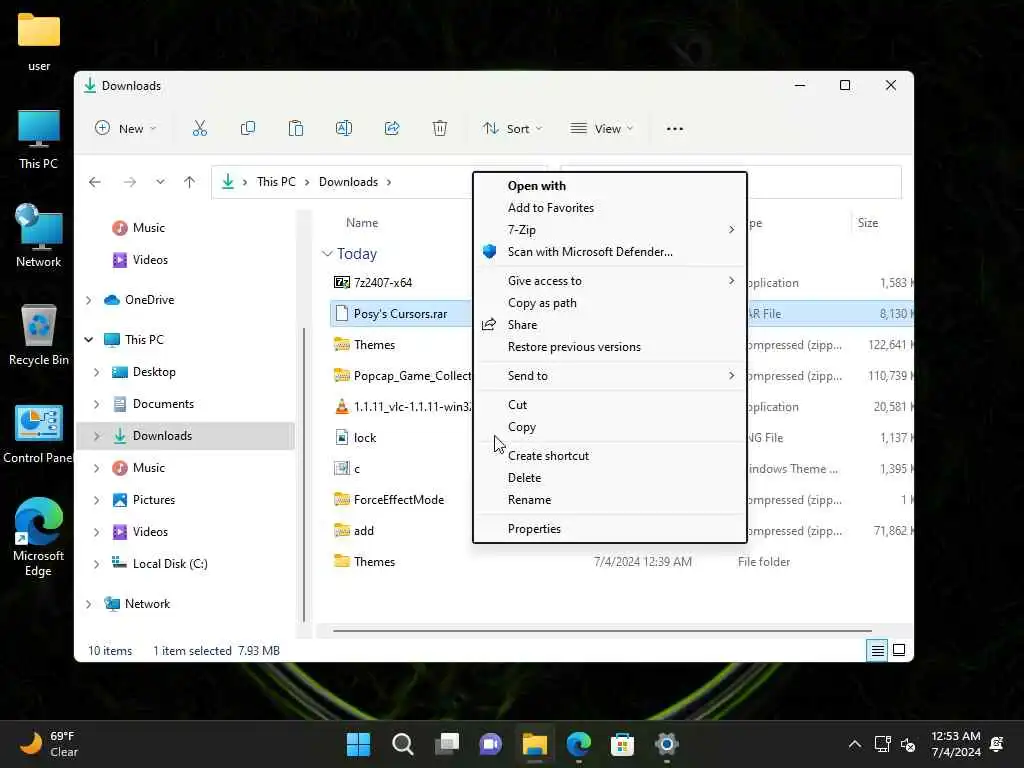Expand Desktop tree node
This screenshot has height=768, width=1024.
pyautogui.click(x=97, y=372)
